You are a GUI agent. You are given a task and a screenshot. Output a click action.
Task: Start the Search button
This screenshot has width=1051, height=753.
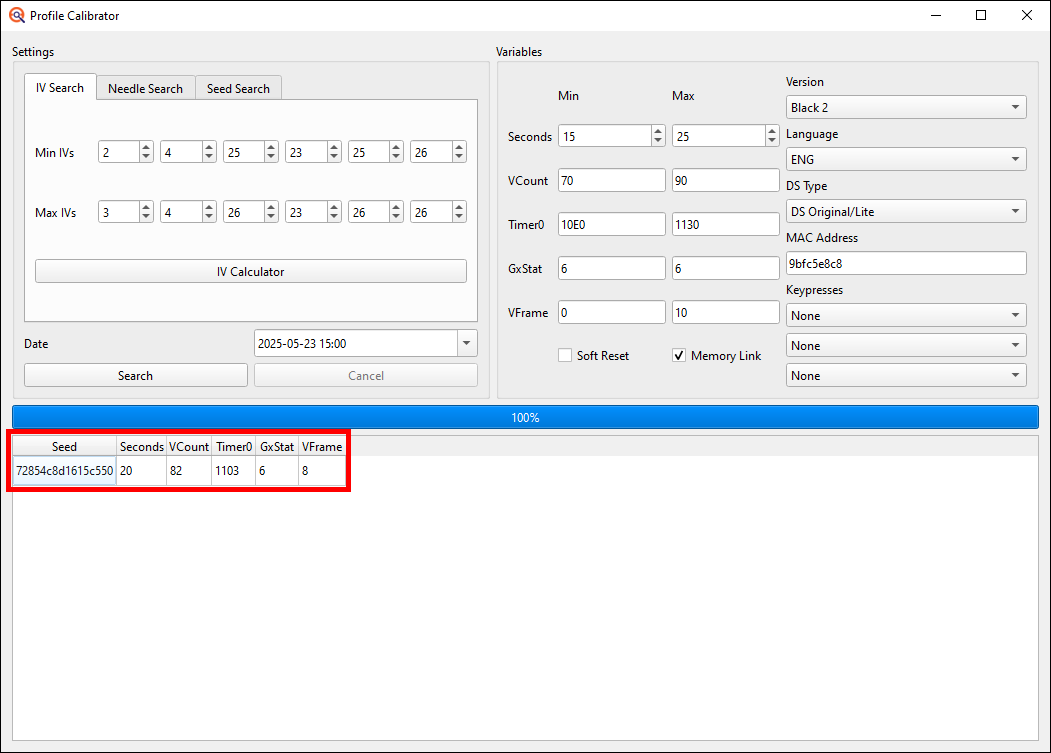tap(135, 375)
